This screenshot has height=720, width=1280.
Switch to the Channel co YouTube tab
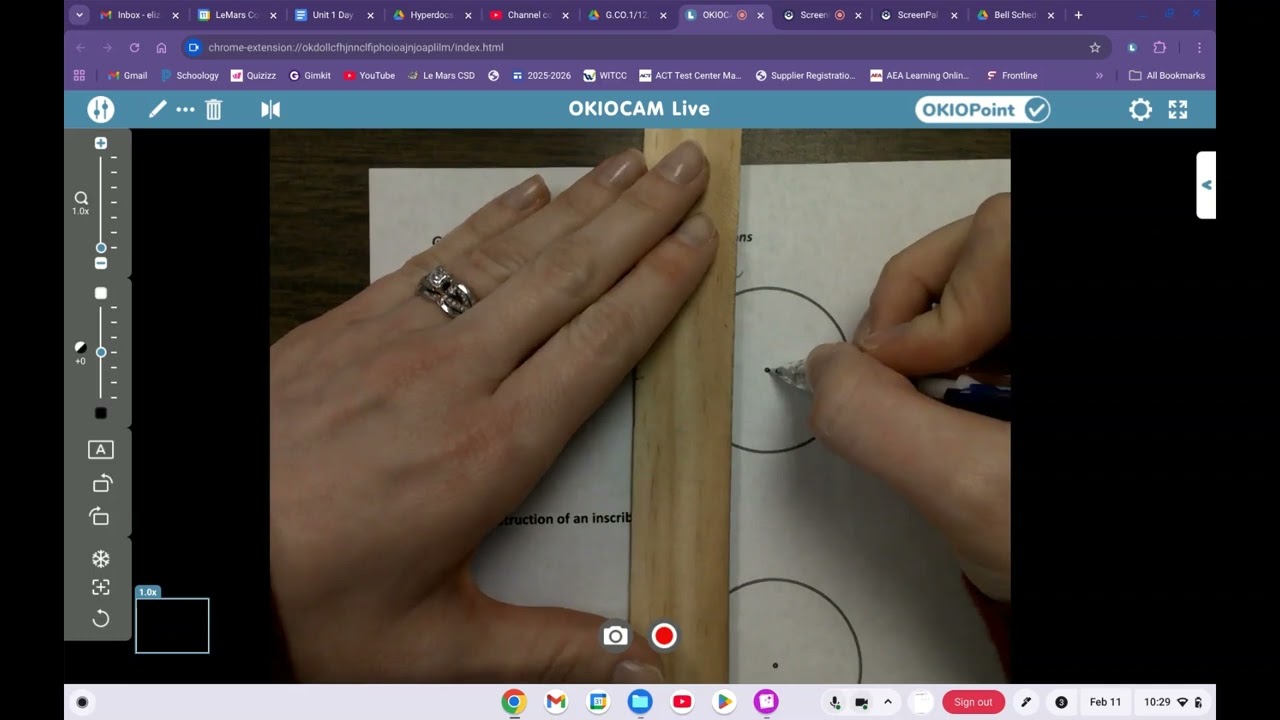coord(529,15)
